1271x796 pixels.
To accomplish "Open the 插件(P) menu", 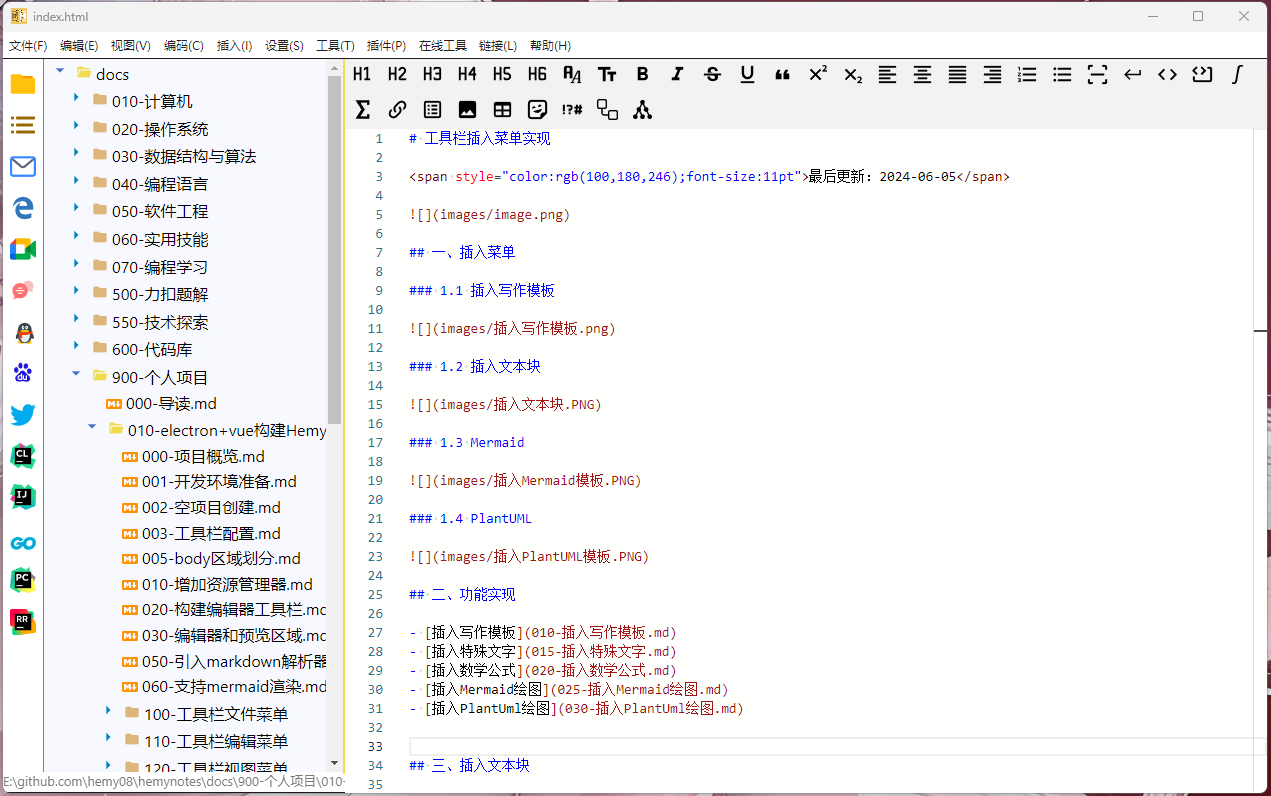I will coord(386,46).
